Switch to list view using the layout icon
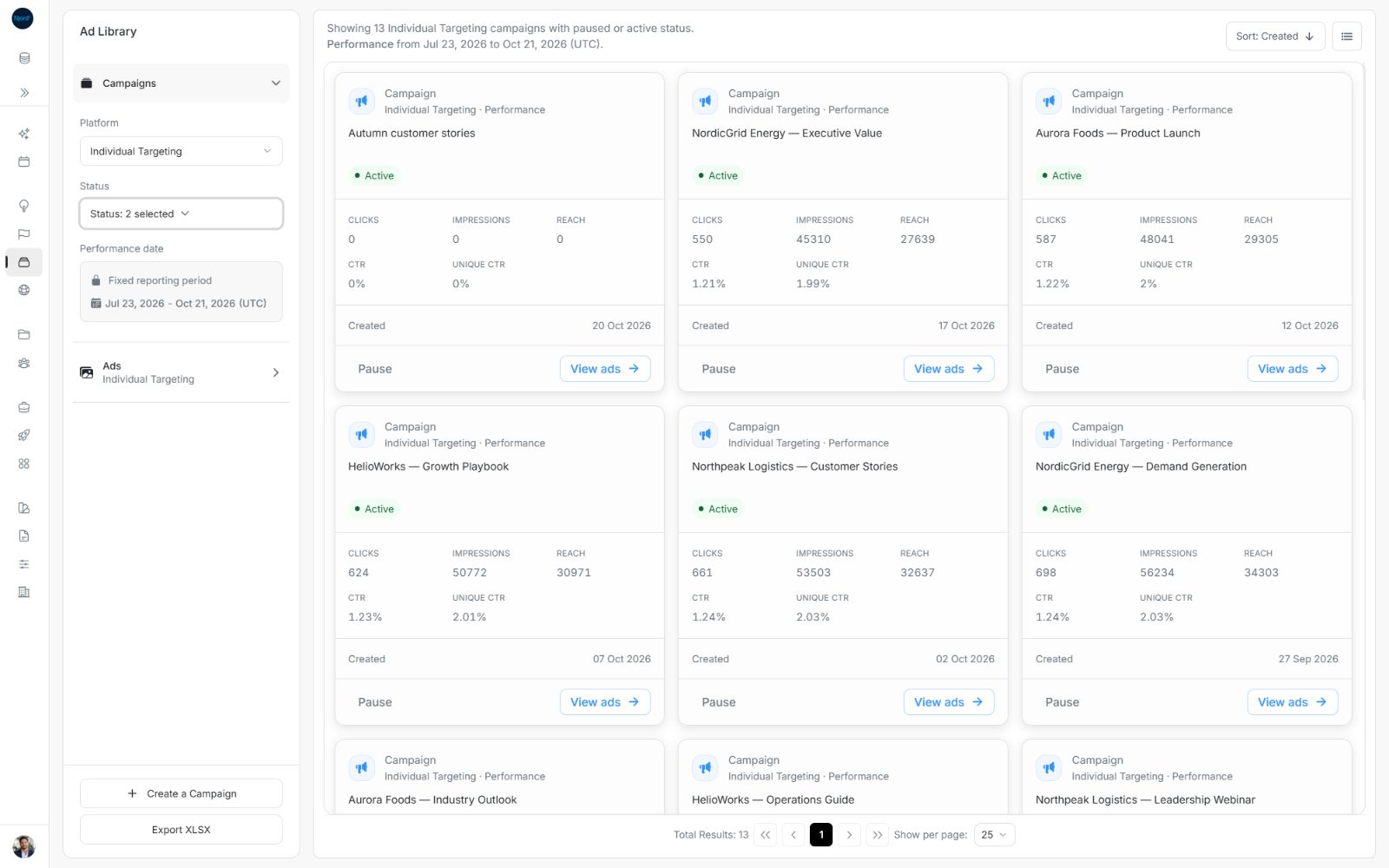Screen dimensions: 1389x868 [x=1346, y=36]
